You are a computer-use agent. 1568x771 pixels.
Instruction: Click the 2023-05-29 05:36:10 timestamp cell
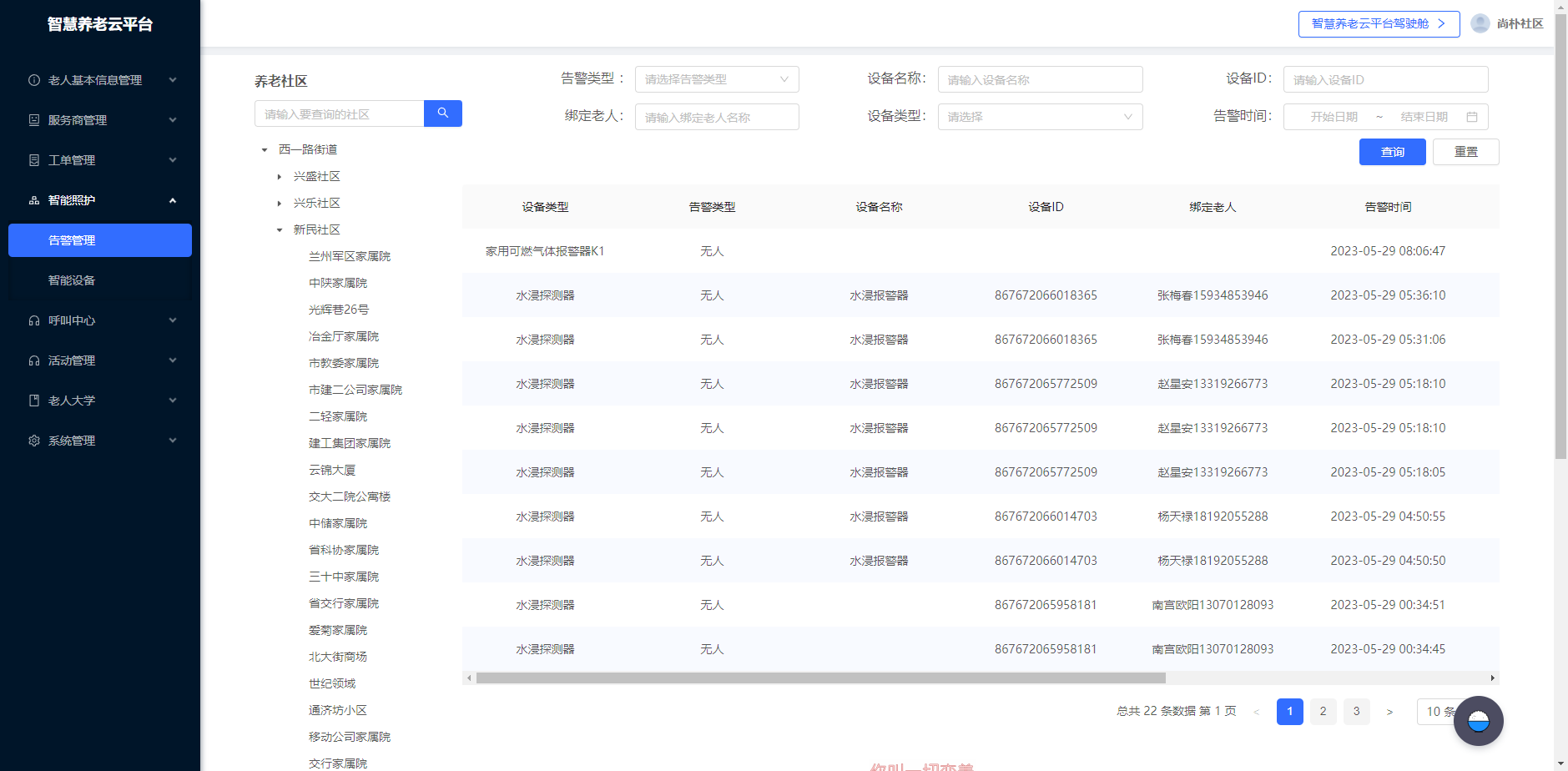1388,295
